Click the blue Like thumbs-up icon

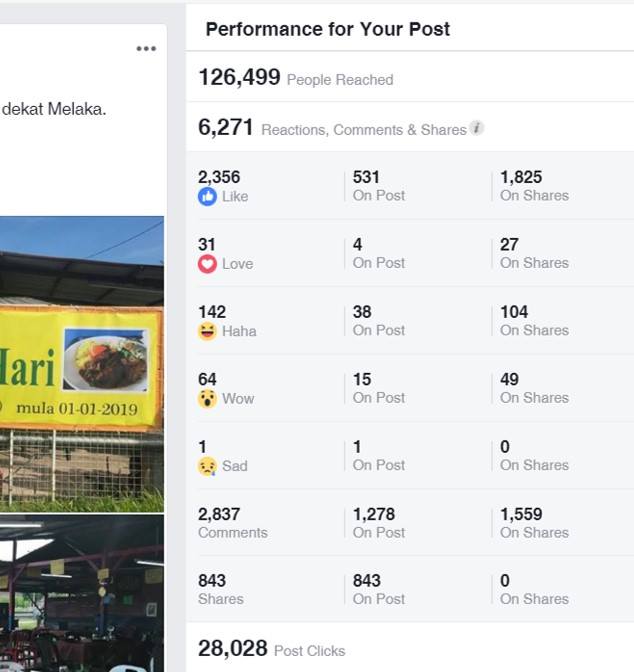tap(207, 197)
